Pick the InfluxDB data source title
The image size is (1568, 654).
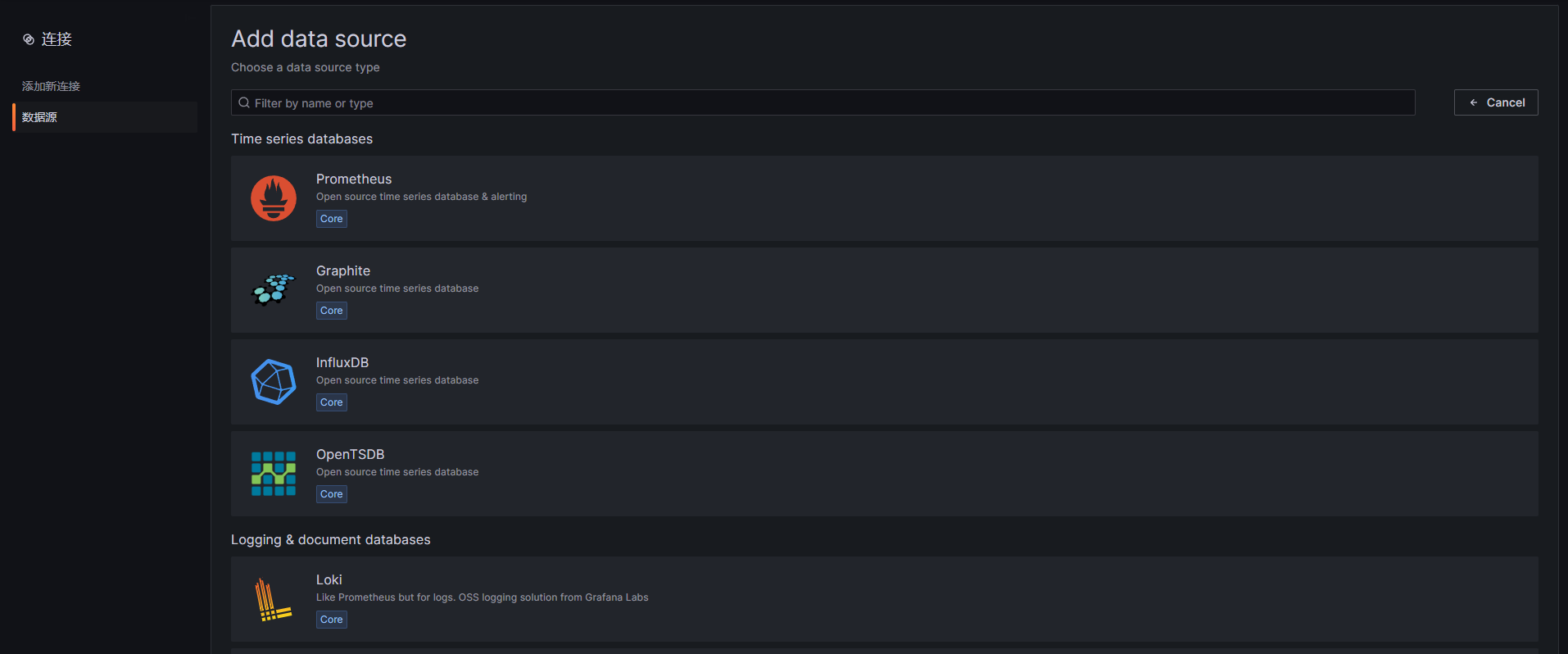pyautogui.click(x=342, y=362)
